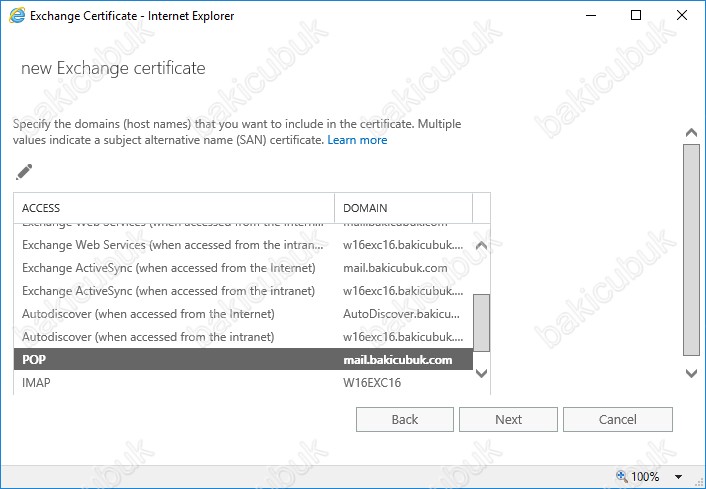Screen dimensions: 706x489
Task: Click the Back button
Action: [x=405, y=419]
